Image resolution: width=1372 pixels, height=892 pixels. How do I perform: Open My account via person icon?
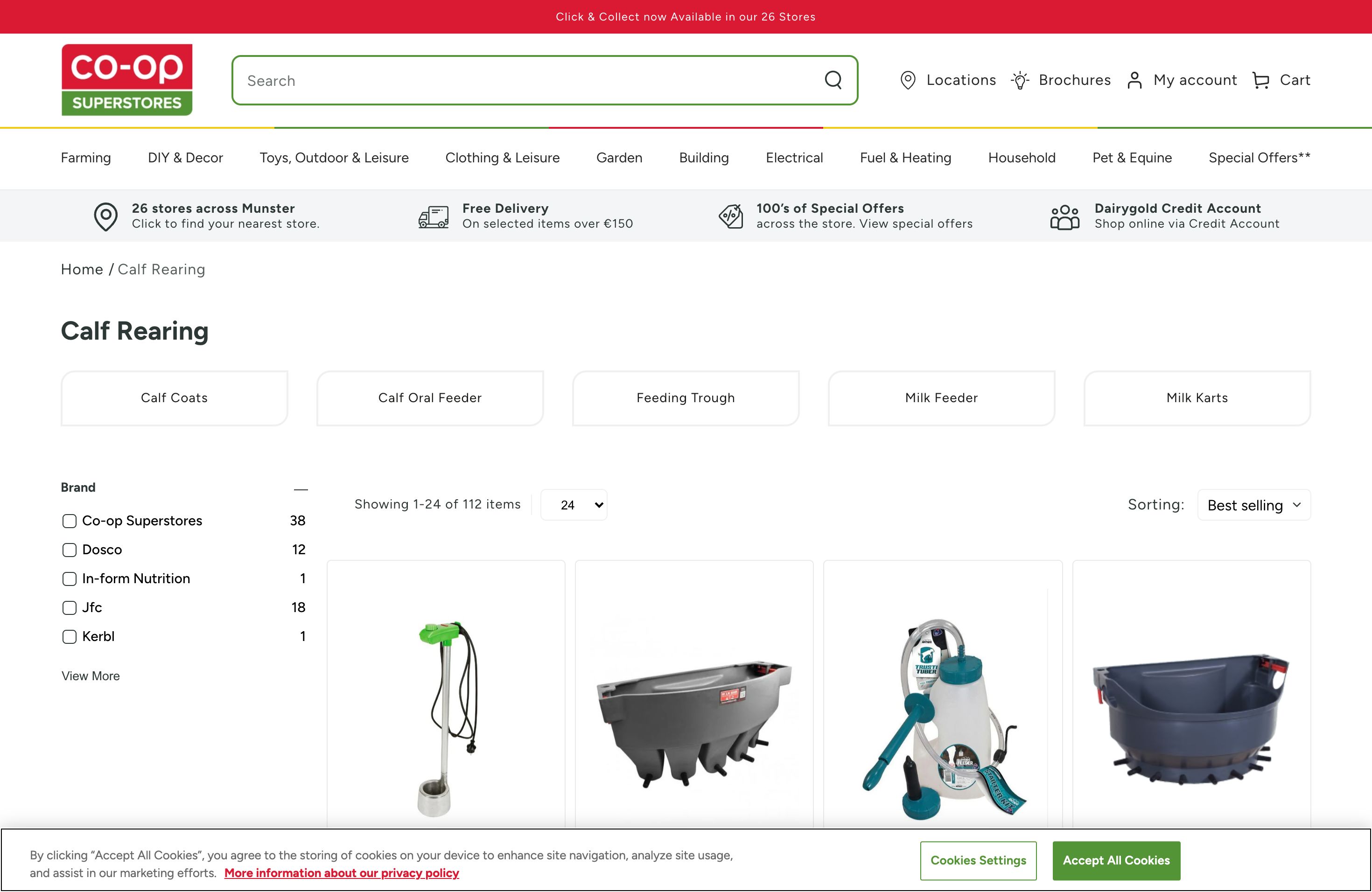point(1134,80)
